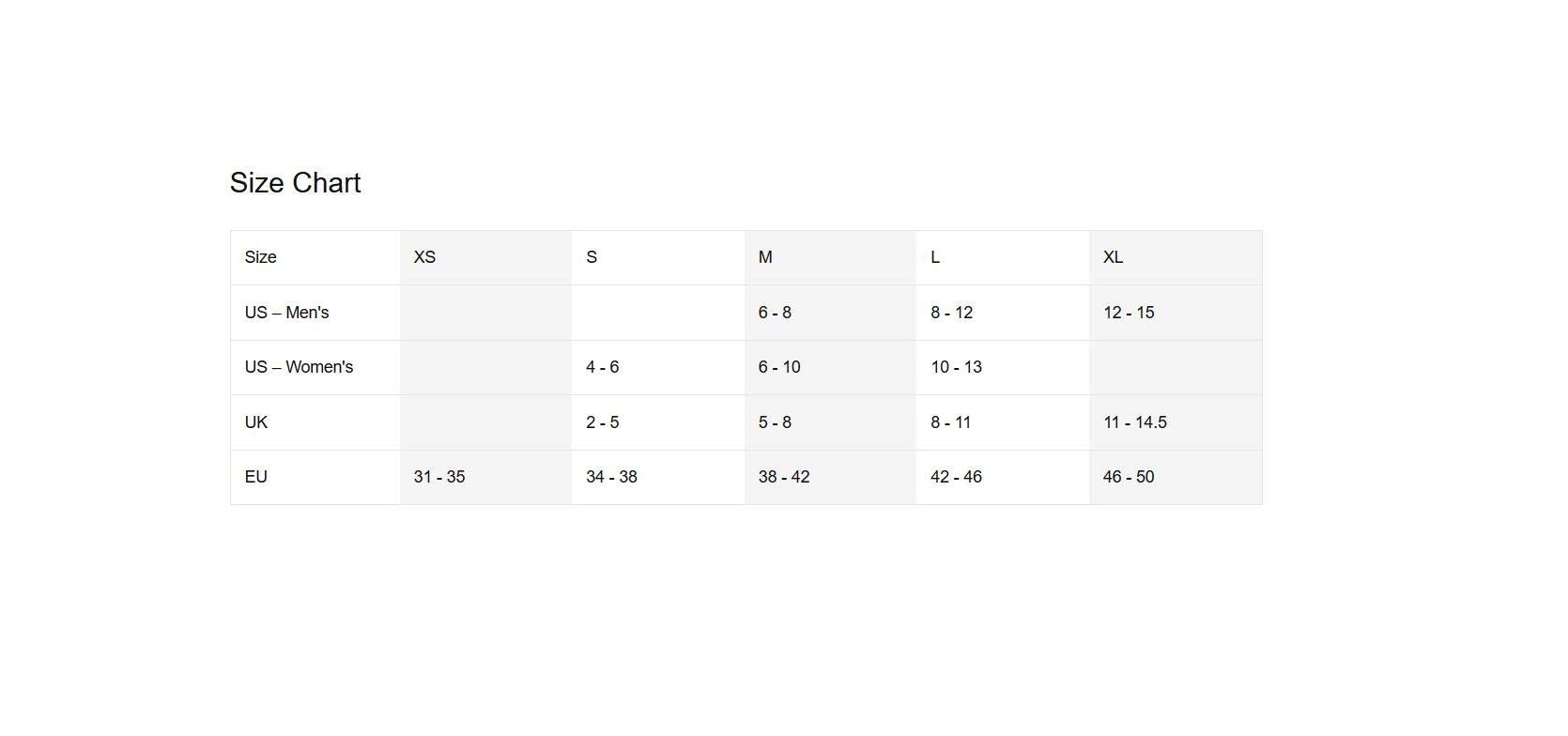Click the men's XL value 12 - 15
Image resolution: width=1568 pixels, height=736 pixels.
(x=1129, y=313)
